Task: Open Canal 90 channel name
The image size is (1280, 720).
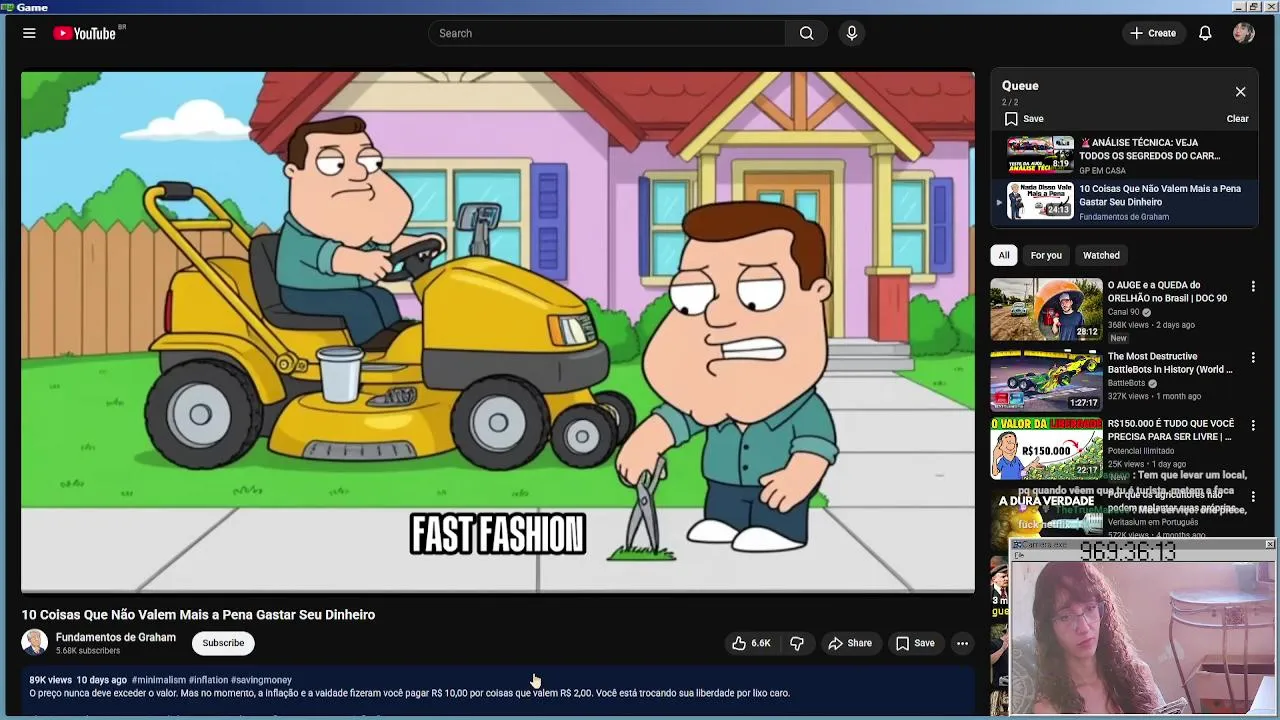Action: [x=1124, y=312]
